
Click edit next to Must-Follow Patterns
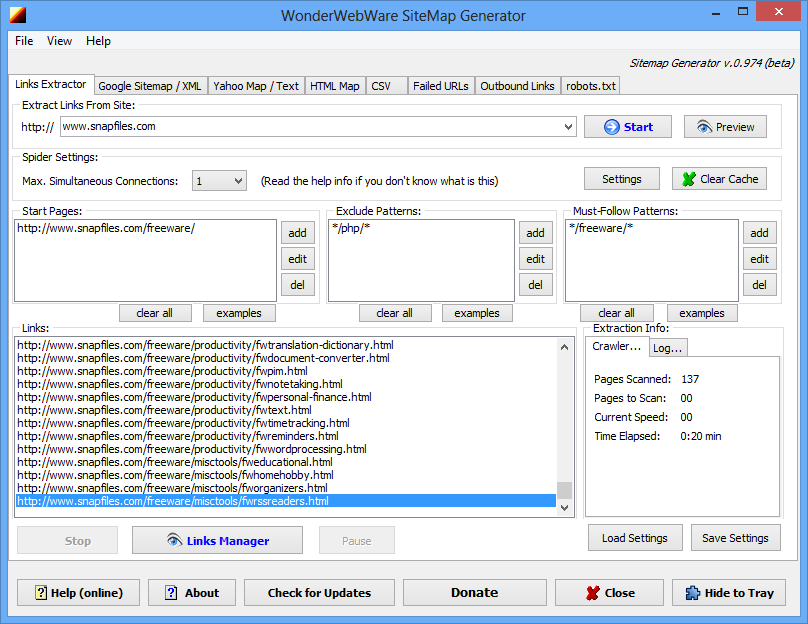(760, 259)
